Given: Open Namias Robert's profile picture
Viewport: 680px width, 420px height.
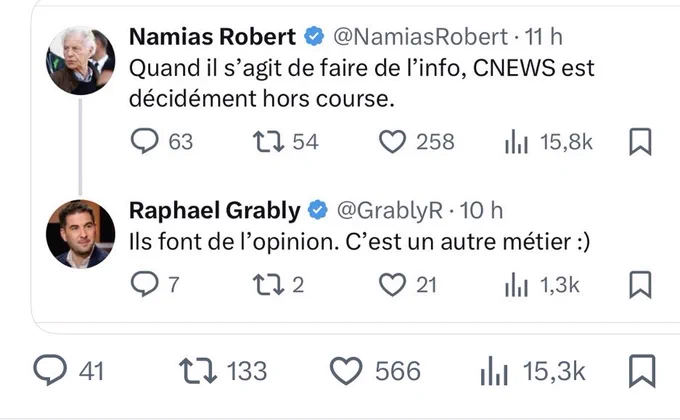Looking at the screenshot, I should click(81, 60).
